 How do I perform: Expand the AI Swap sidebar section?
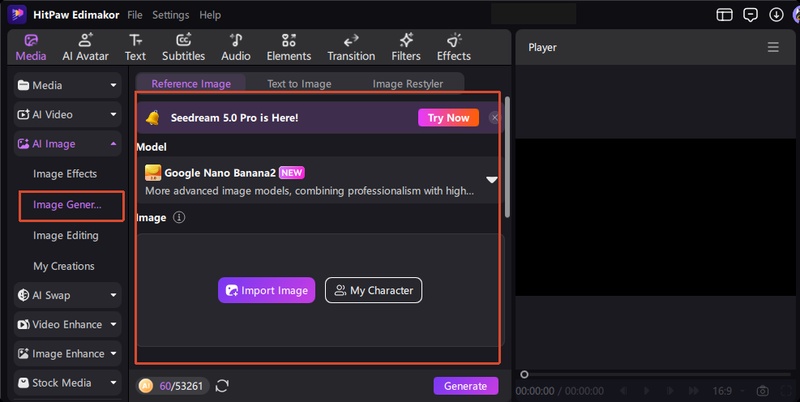(113, 295)
